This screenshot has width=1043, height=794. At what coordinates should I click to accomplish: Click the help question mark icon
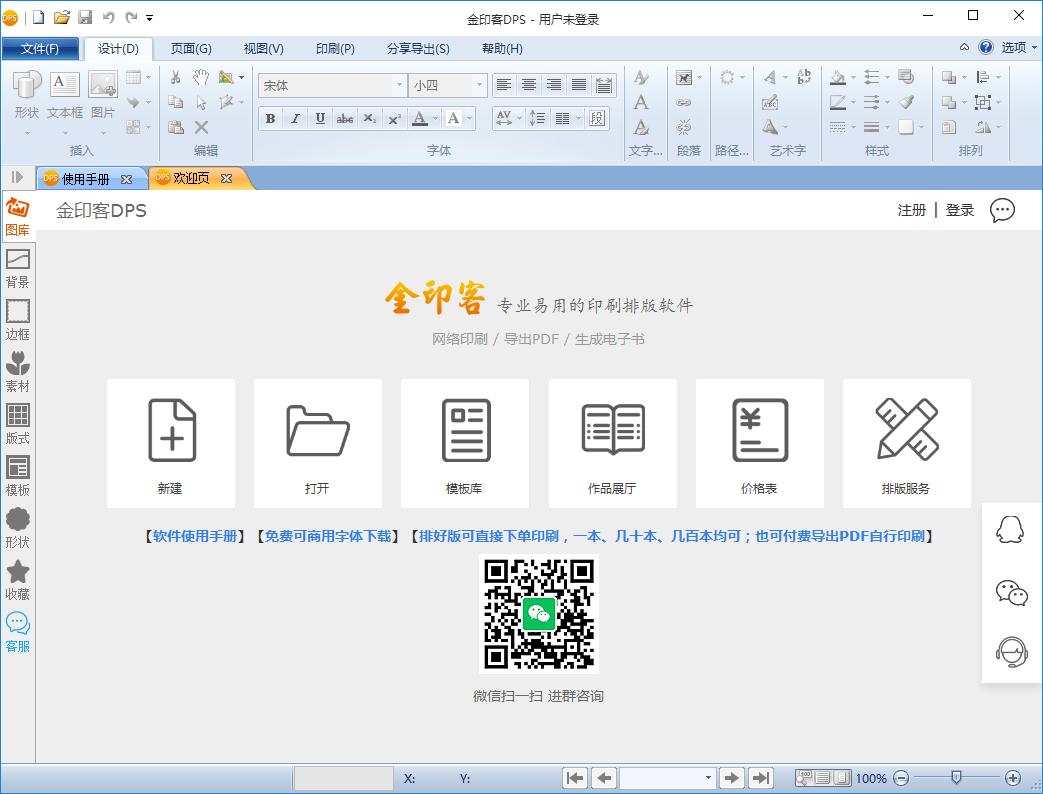(986, 47)
